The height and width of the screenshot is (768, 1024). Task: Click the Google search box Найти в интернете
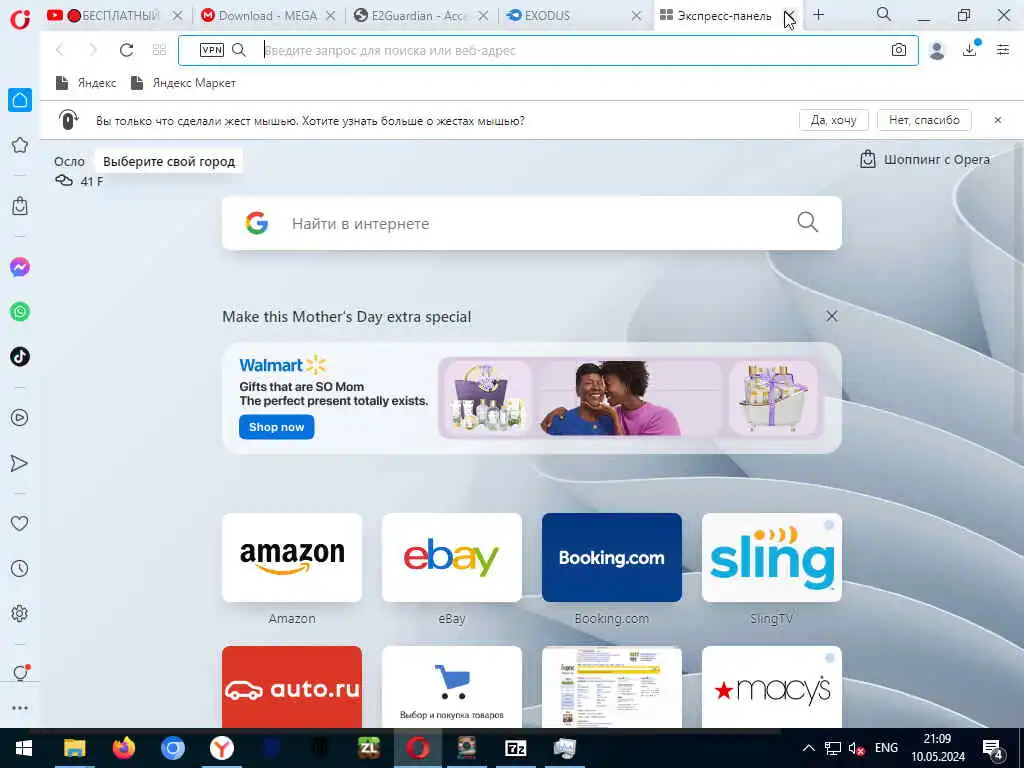tap(532, 223)
